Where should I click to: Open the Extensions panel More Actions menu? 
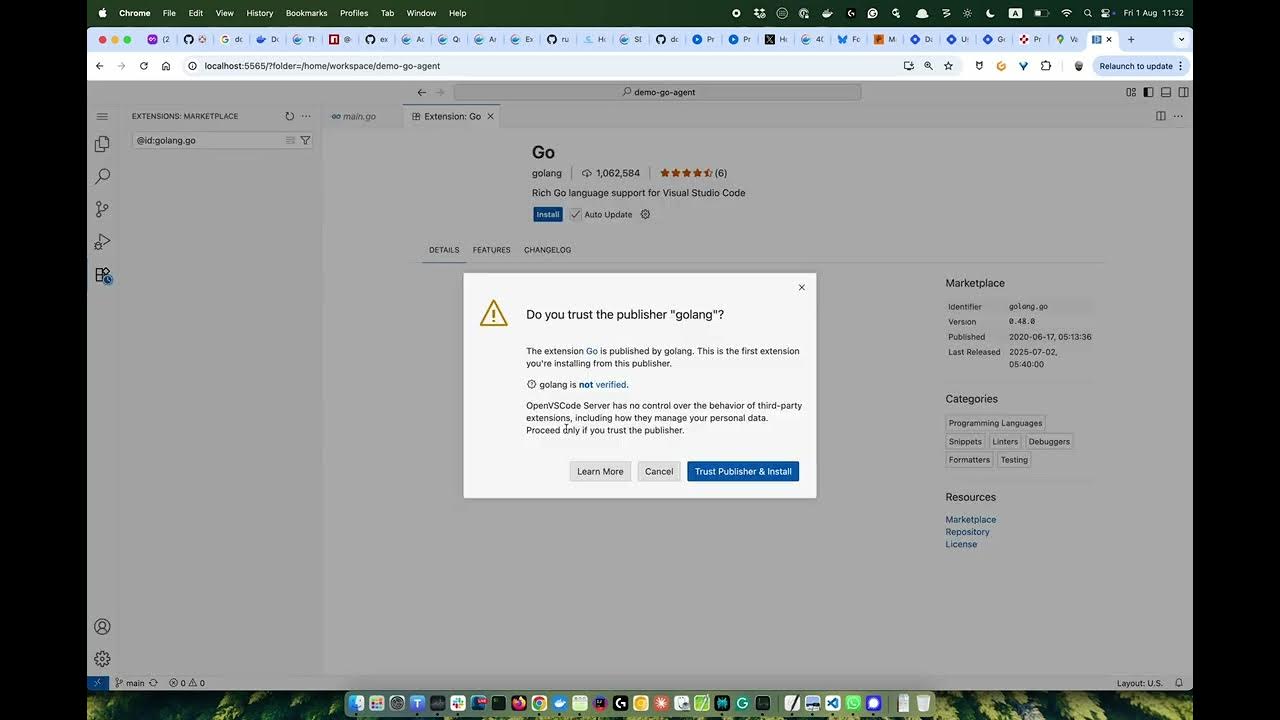[x=305, y=116]
